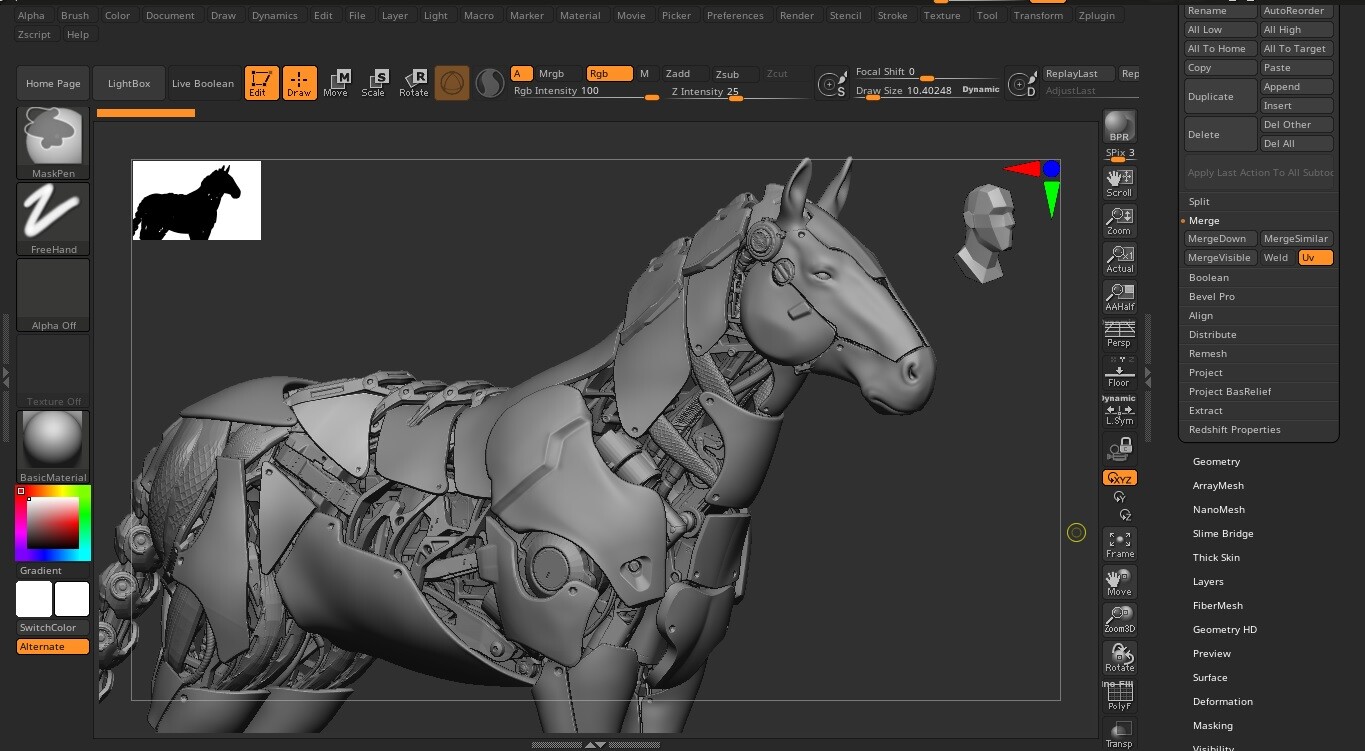Toggle Transp transparency mode

[x=1119, y=734]
